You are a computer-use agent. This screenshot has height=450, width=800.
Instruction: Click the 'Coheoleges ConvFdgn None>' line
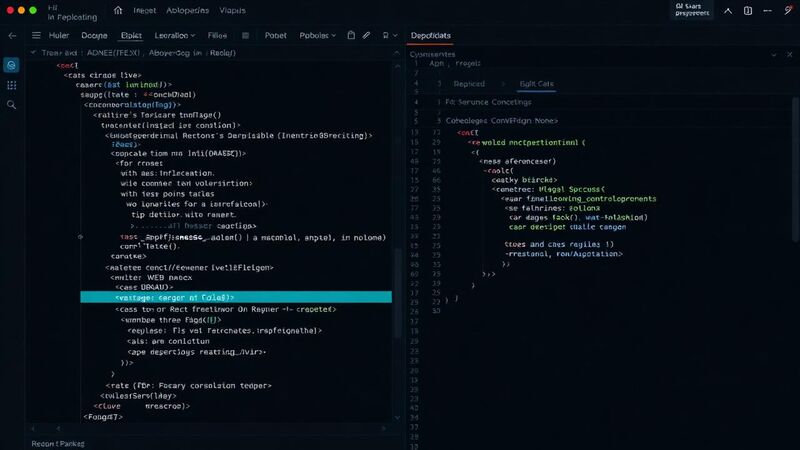(502, 121)
